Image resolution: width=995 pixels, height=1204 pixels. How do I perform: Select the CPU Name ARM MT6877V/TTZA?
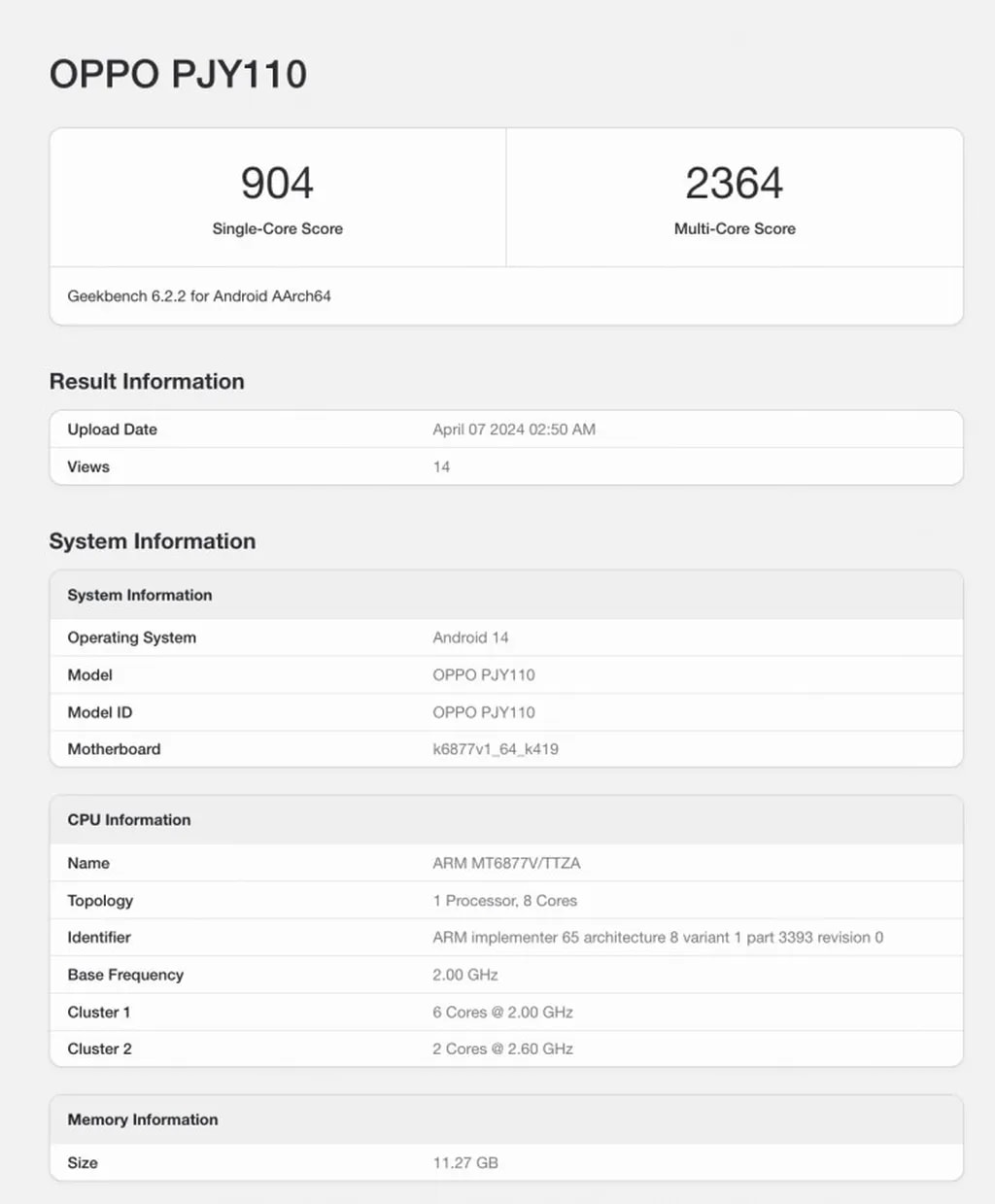pyautogui.click(x=501, y=863)
